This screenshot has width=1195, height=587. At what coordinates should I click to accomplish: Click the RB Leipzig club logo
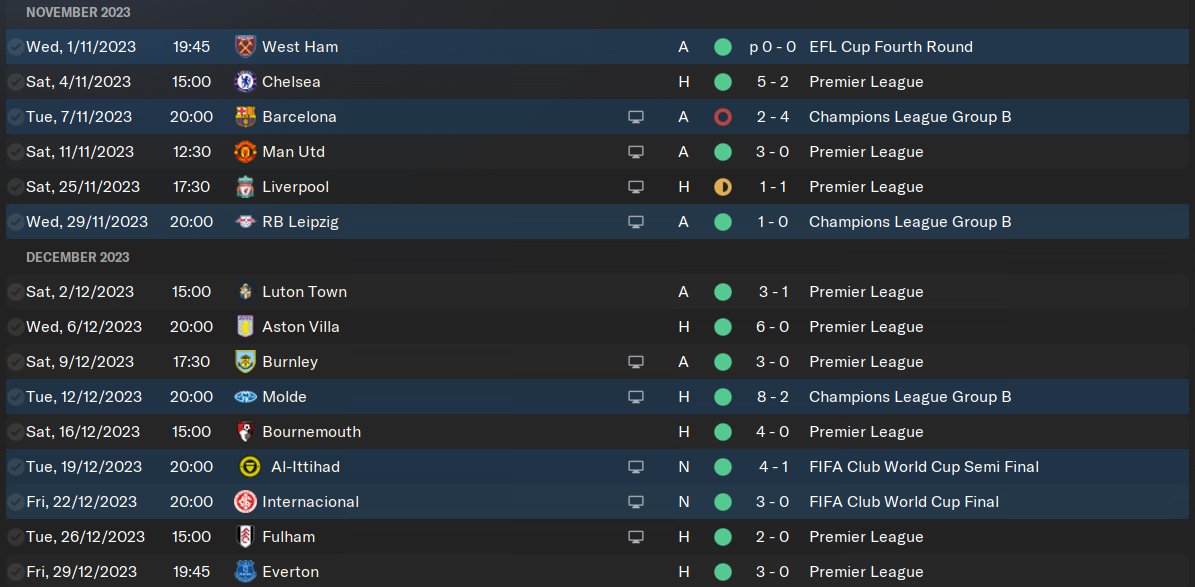coord(245,222)
